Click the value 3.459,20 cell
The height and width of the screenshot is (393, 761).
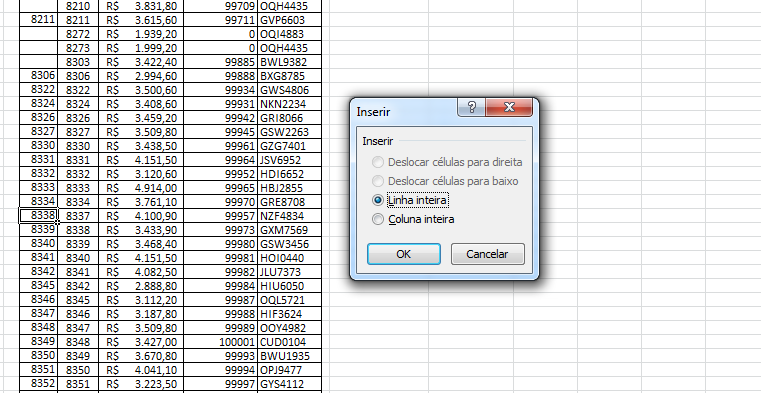tap(141, 118)
